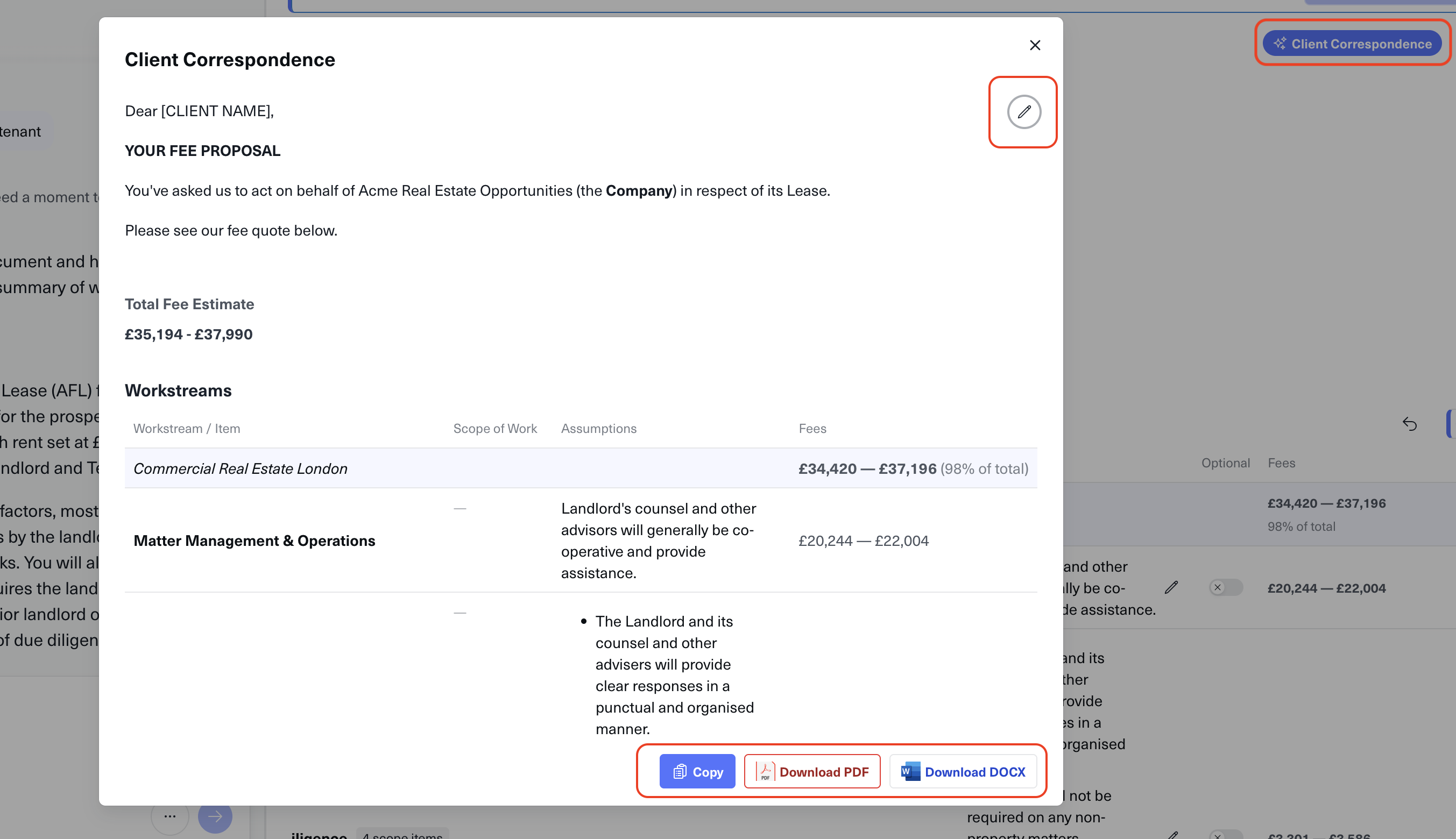
Task: Open the Client Correspondence panel from the top right
Action: tap(1352, 43)
